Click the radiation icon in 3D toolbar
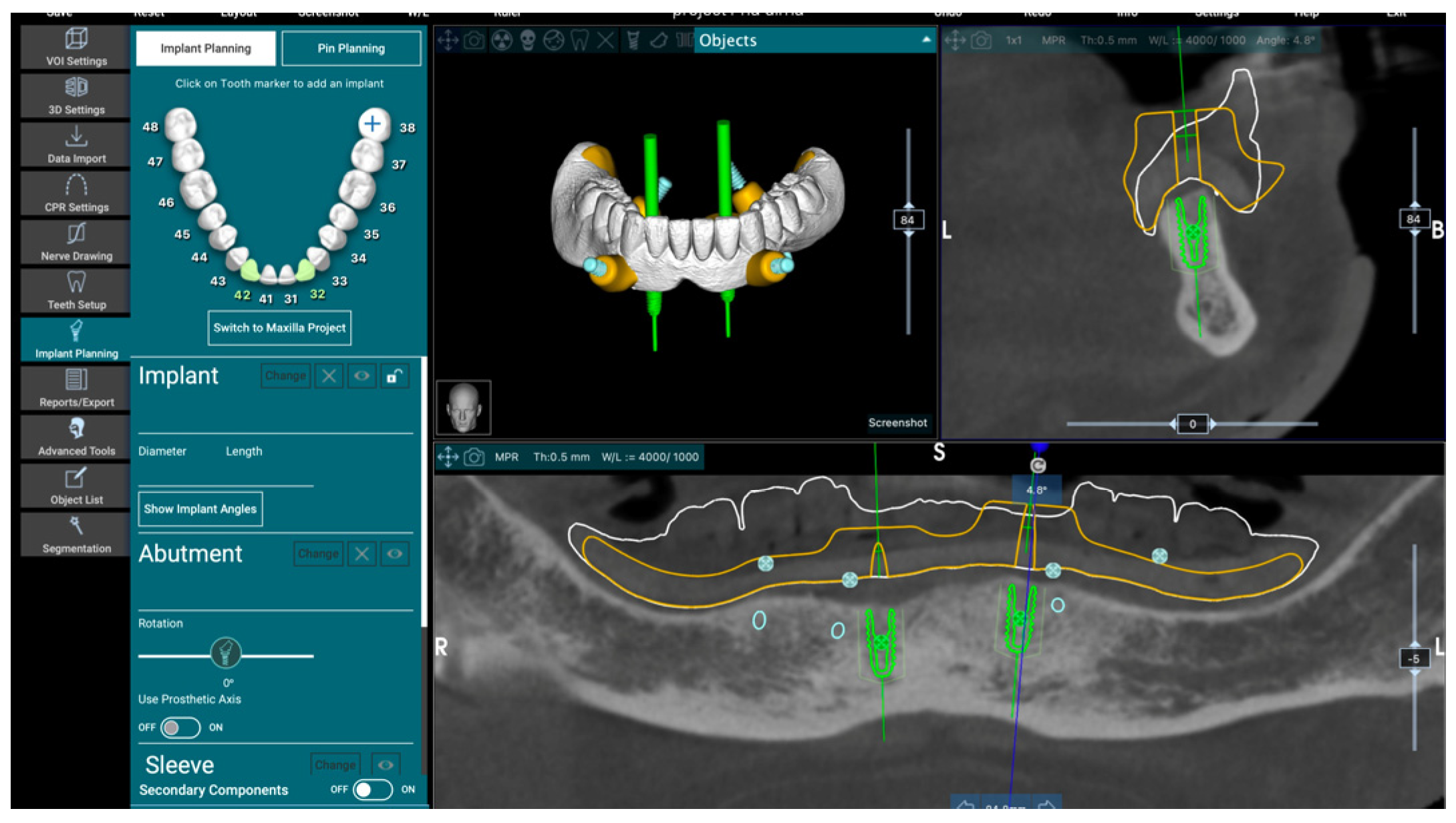 tap(501, 41)
